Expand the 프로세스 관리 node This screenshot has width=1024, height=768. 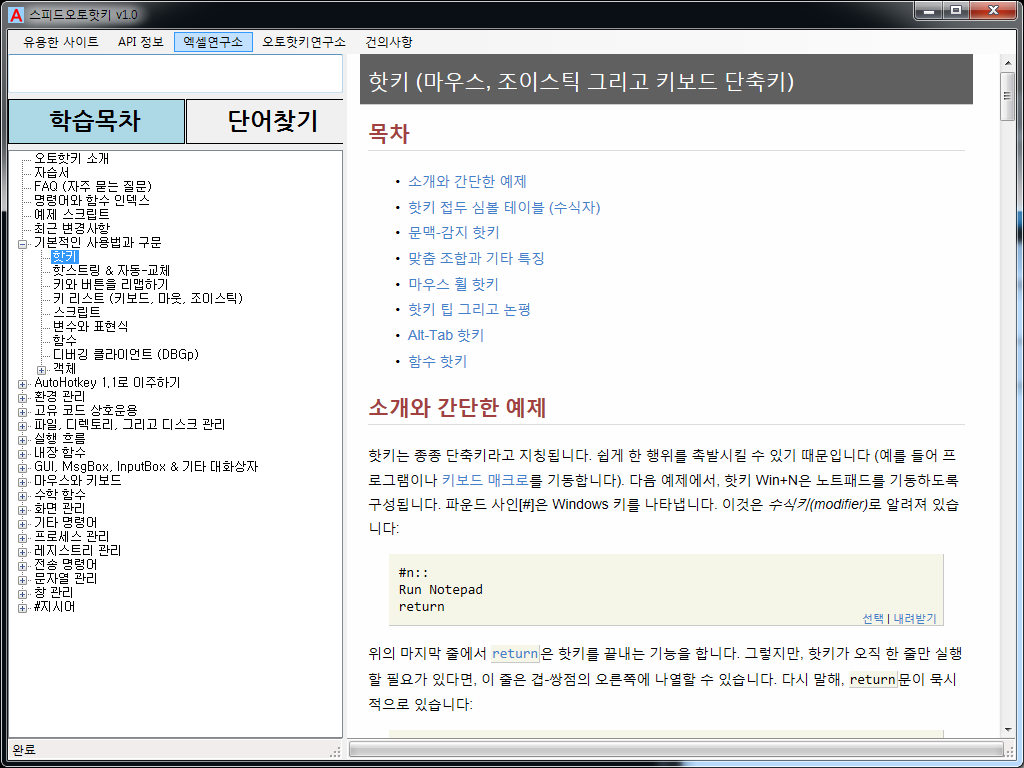(22, 538)
